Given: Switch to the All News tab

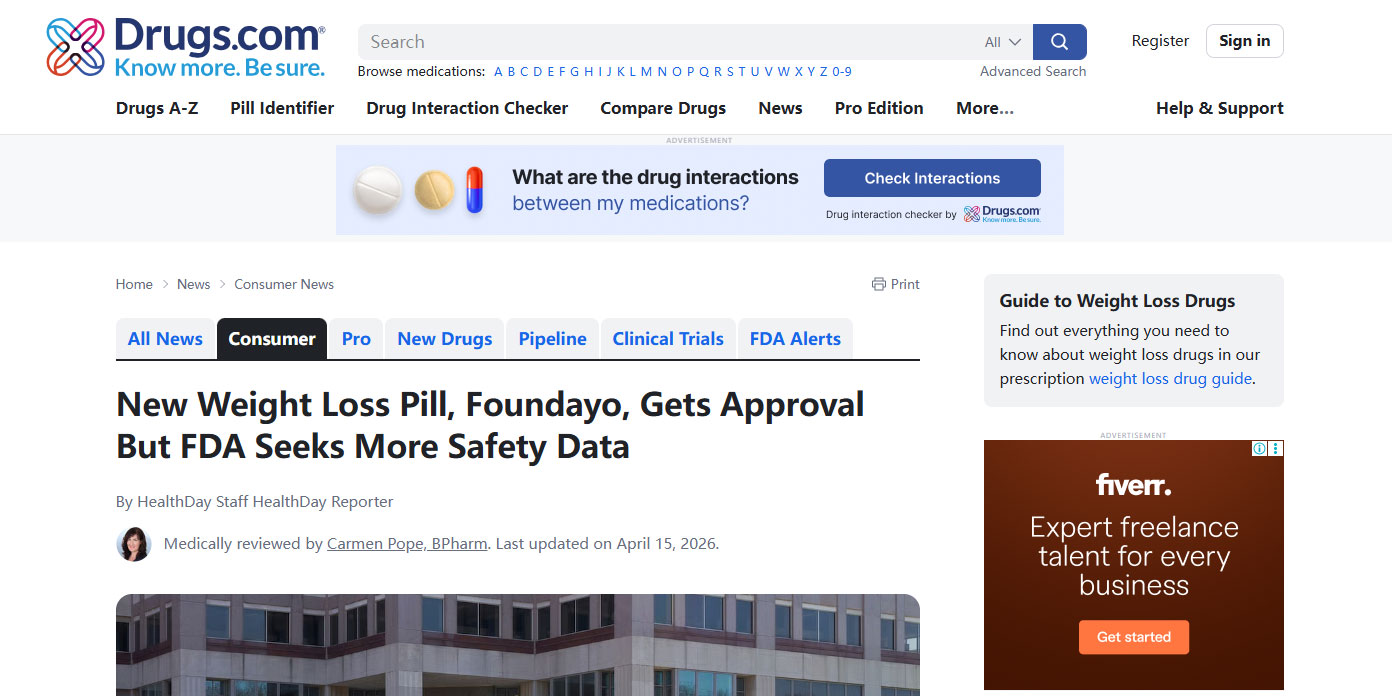Looking at the screenshot, I should point(165,339).
